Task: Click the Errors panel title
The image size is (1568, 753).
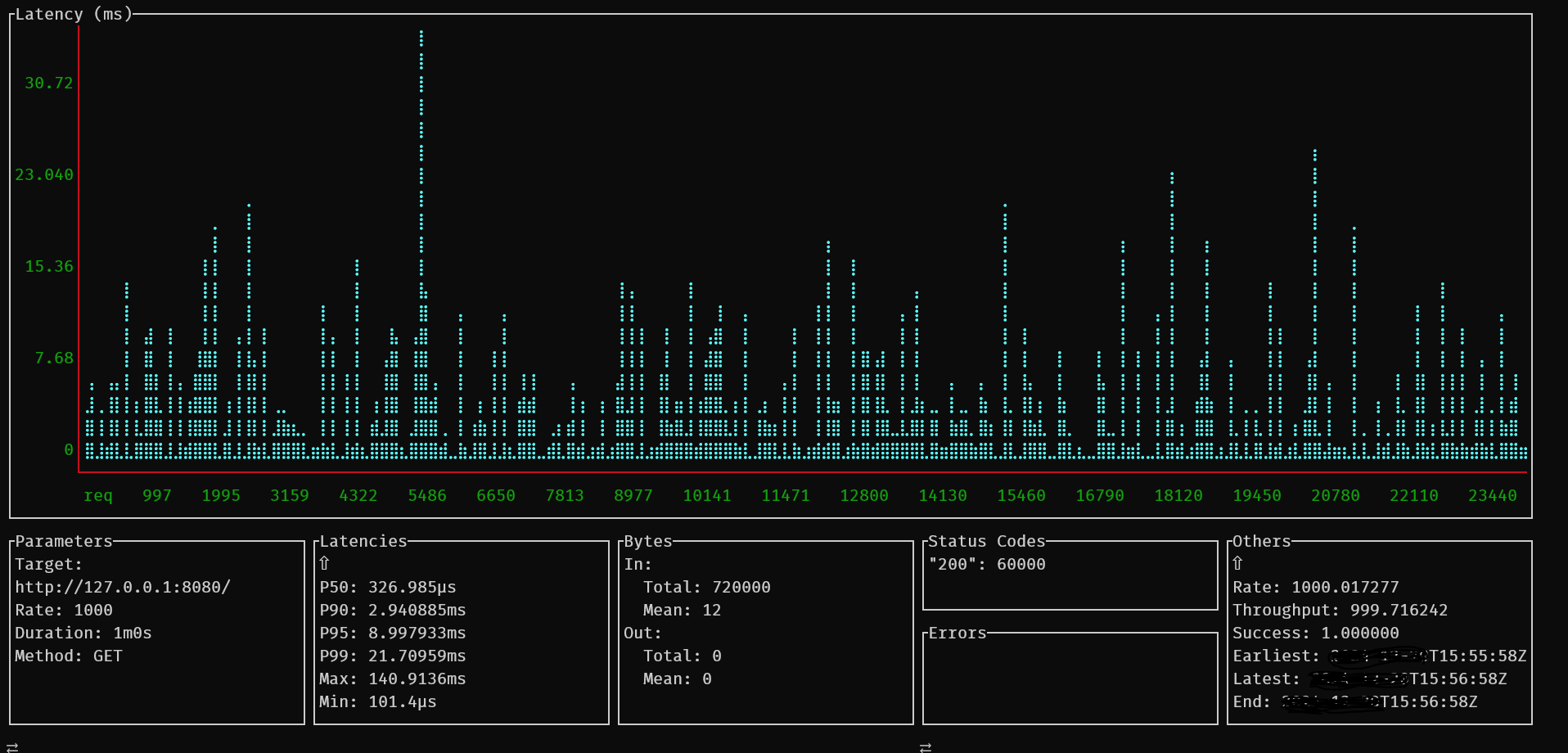Action: (x=957, y=633)
